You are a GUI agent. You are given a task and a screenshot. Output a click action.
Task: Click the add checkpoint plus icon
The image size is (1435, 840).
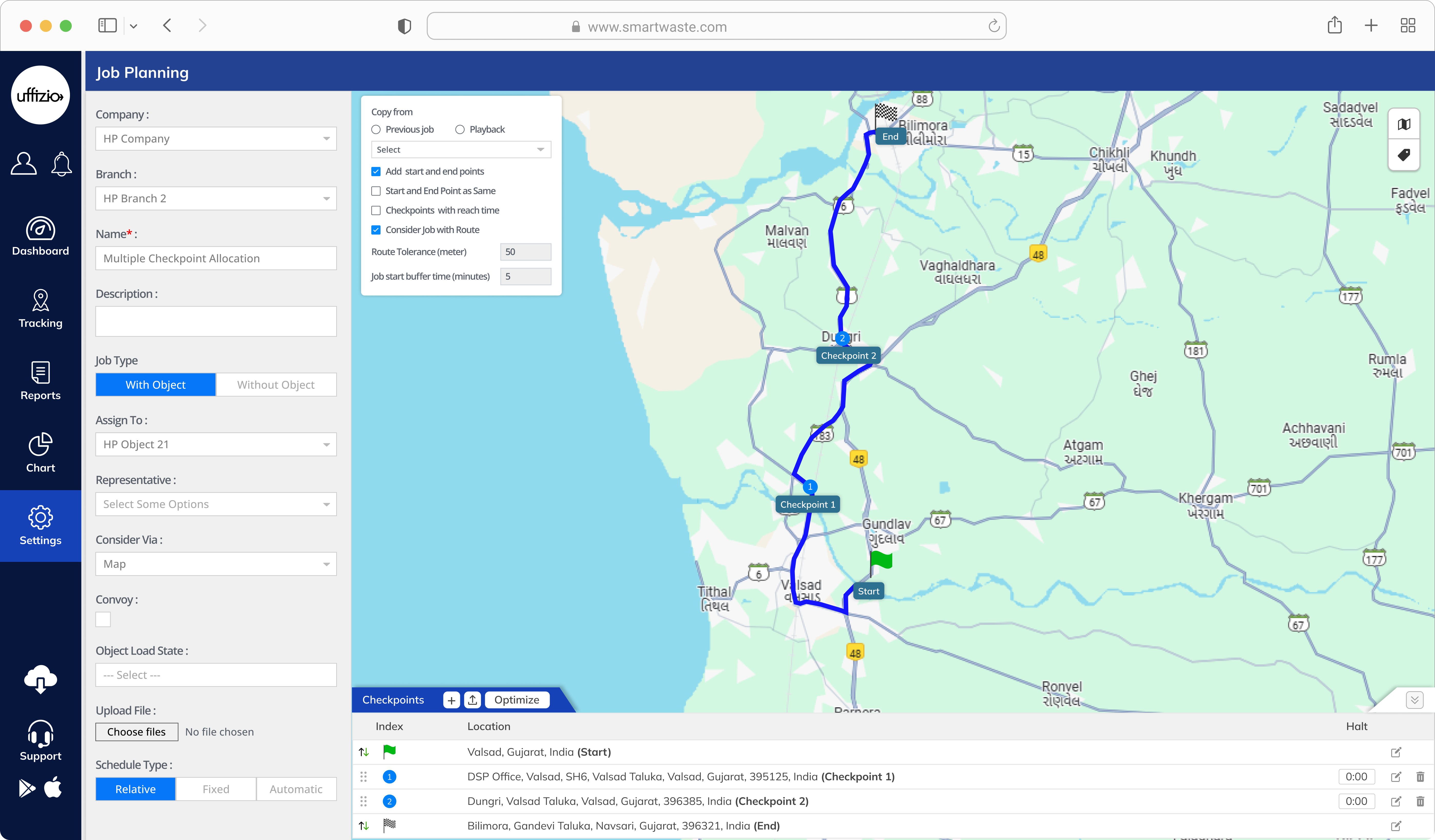(x=451, y=700)
